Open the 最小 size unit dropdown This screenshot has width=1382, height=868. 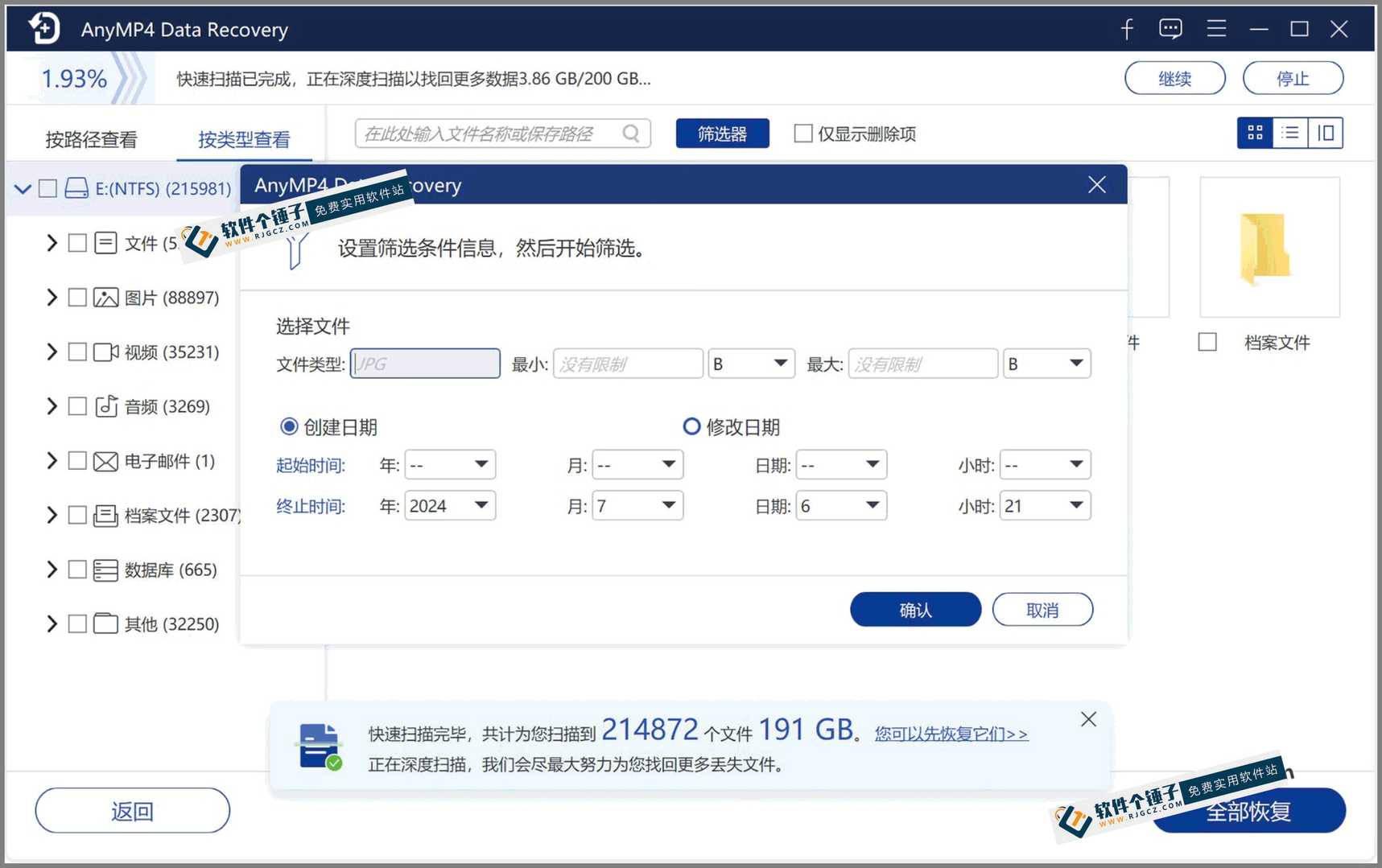750,363
